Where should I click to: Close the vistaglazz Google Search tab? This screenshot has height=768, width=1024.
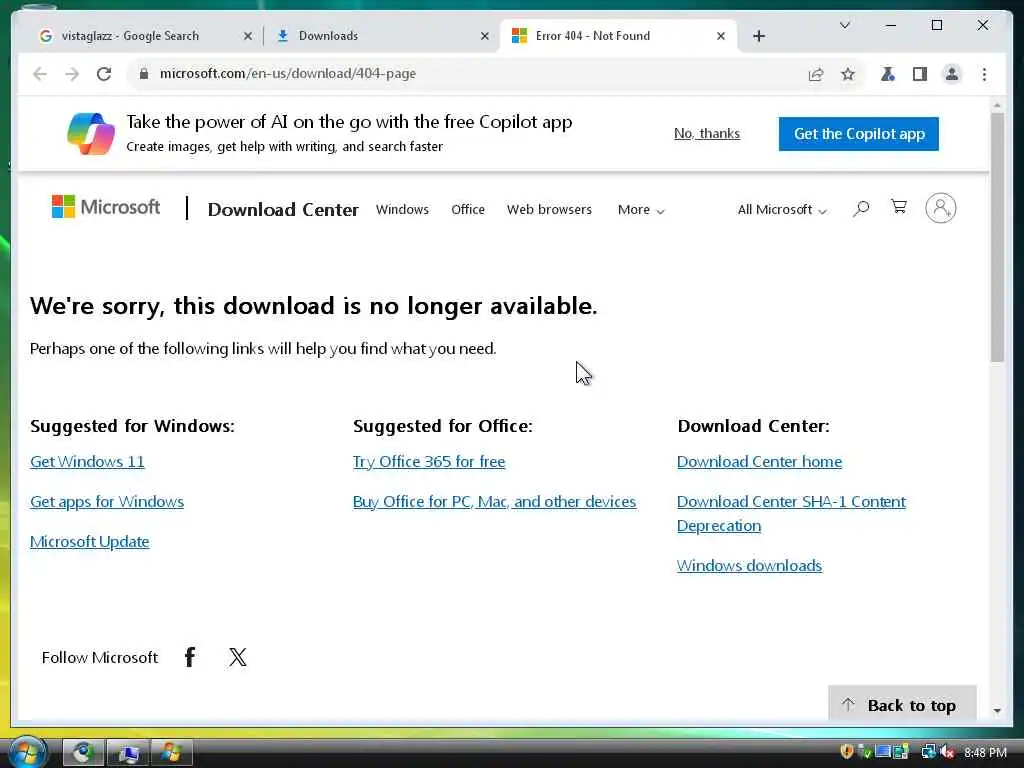point(248,37)
